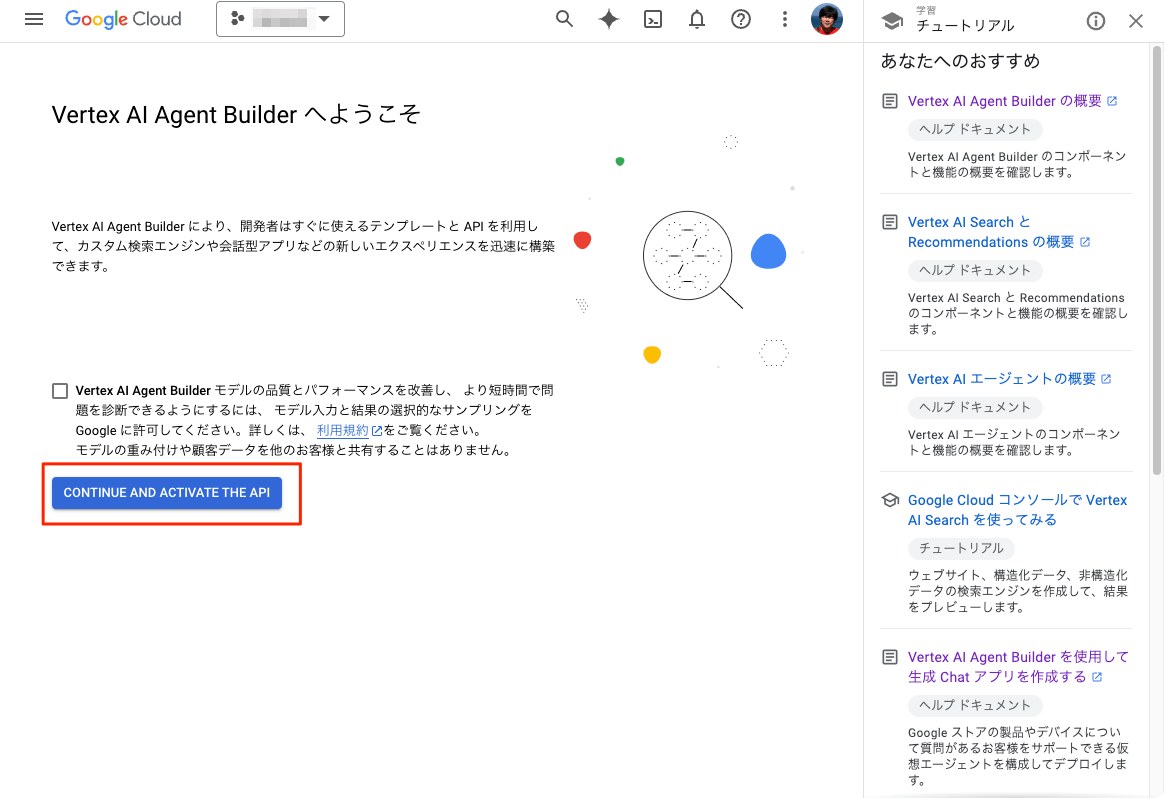This screenshot has width=1165, height=798.
Task: Click document icon beside 生成 Chat link
Action: click(889, 657)
